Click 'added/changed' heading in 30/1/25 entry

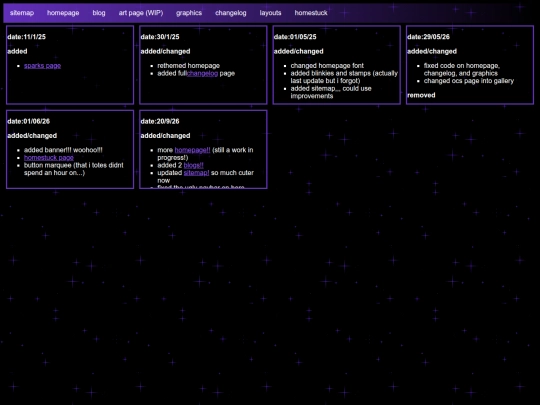coord(165,51)
